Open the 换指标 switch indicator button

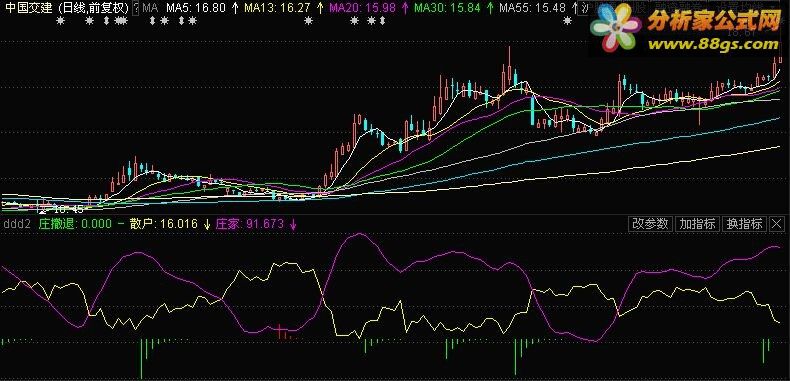tap(744, 224)
